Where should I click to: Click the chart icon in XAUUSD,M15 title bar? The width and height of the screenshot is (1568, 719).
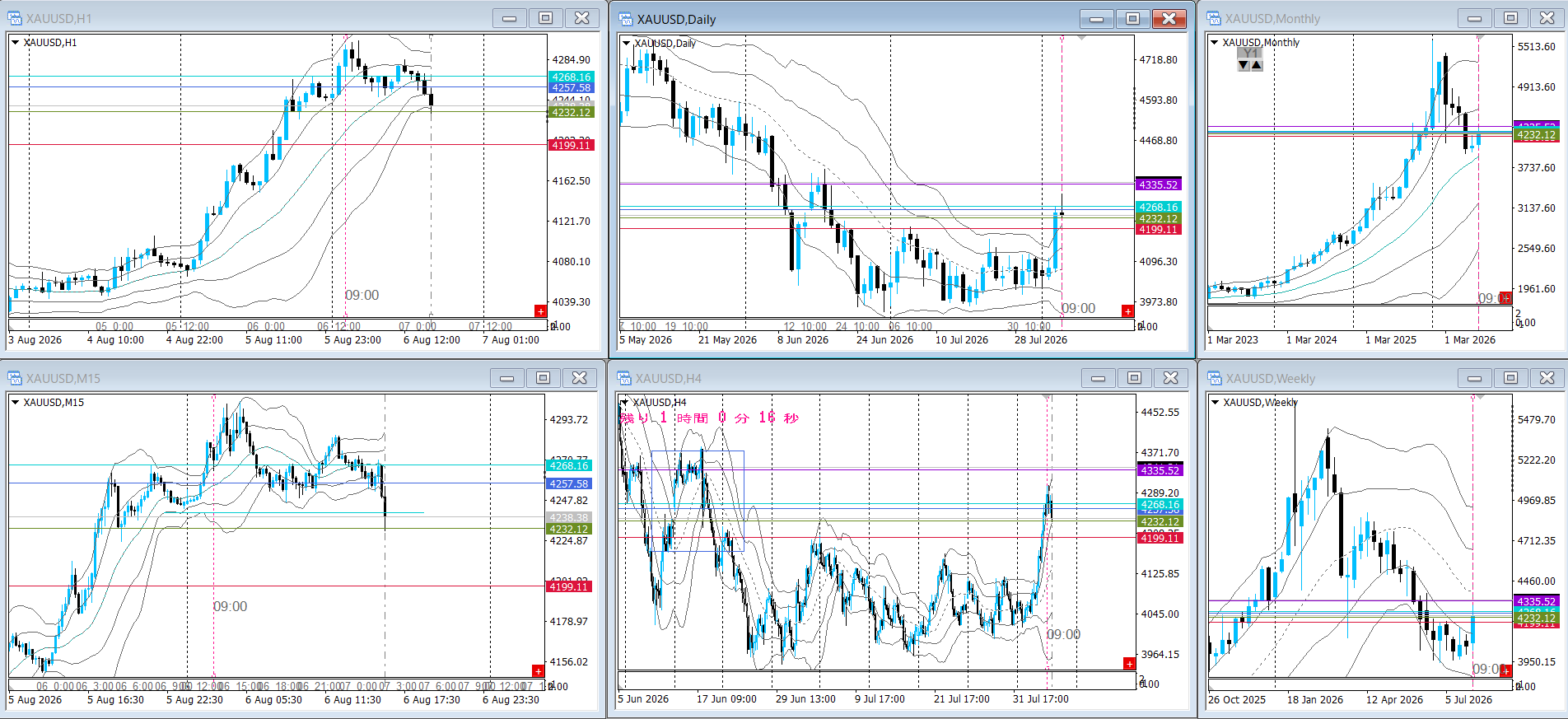15,378
